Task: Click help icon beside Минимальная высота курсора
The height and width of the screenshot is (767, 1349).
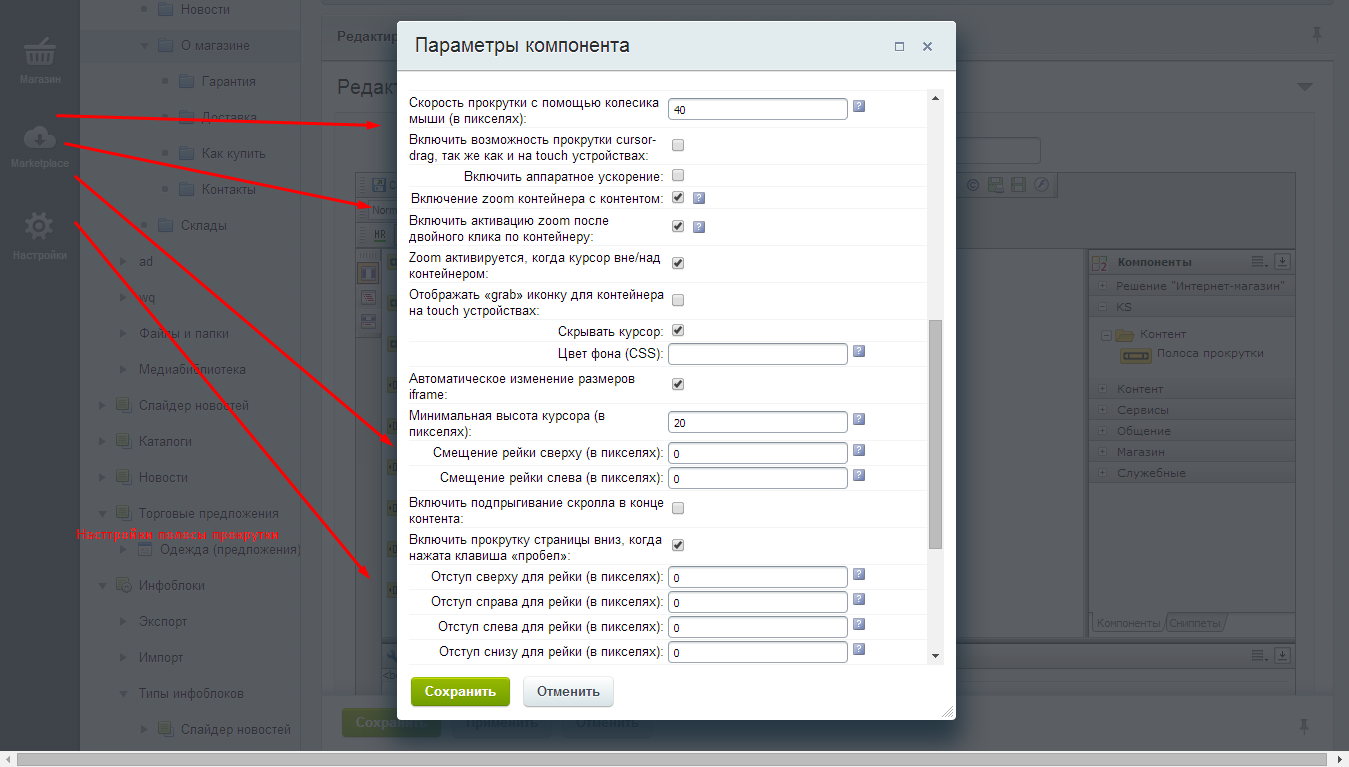Action: click(858, 420)
